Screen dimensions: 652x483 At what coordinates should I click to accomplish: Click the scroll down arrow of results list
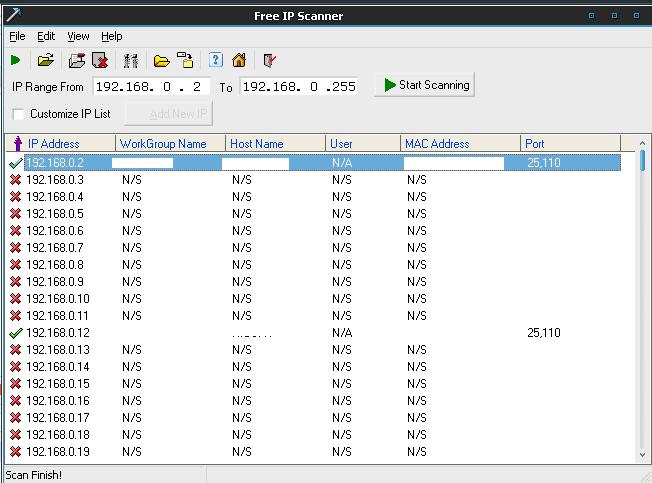pos(642,455)
